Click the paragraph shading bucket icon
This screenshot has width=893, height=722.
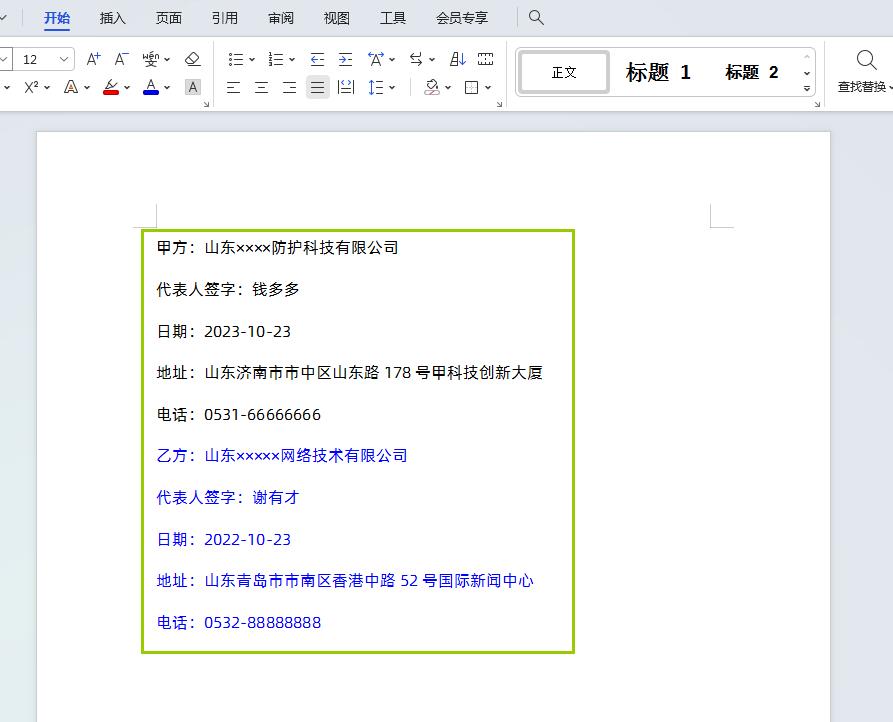[432, 87]
